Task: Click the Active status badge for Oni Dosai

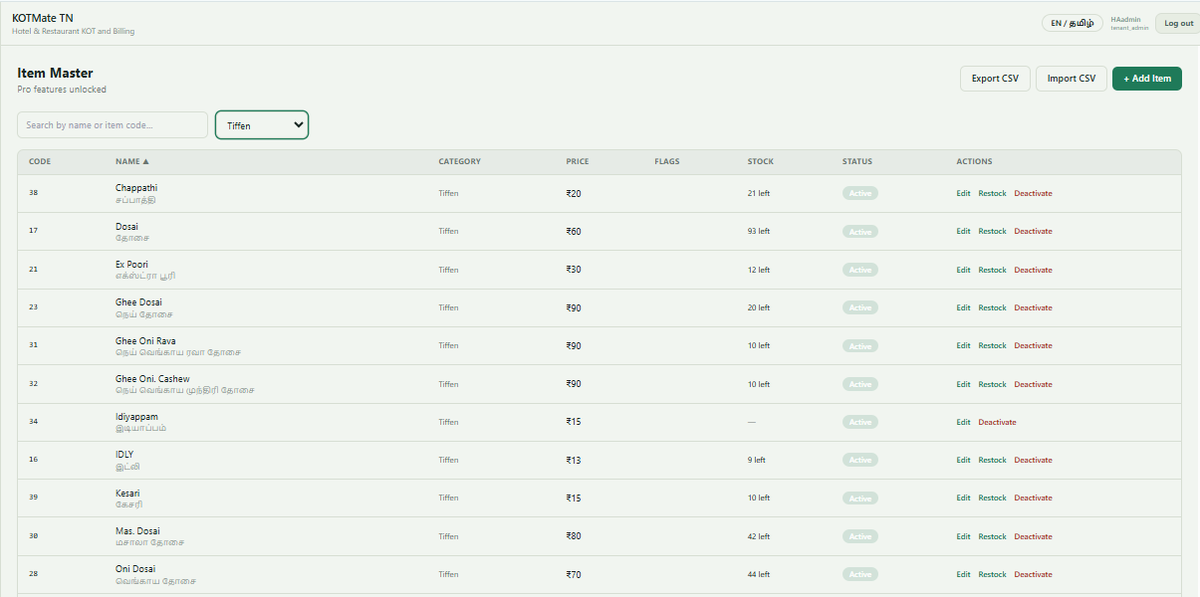Action: coord(860,575)
